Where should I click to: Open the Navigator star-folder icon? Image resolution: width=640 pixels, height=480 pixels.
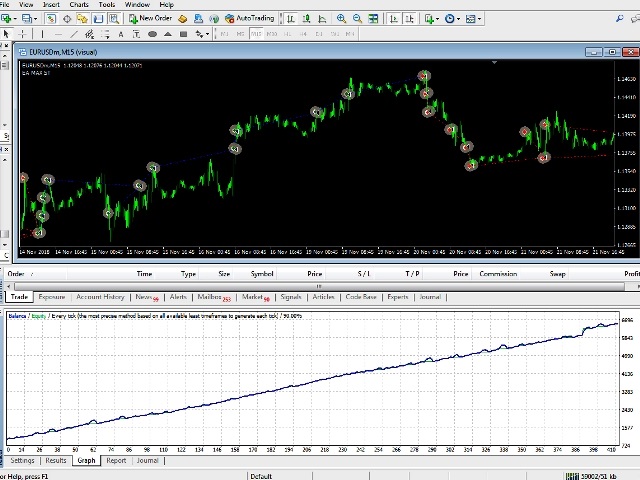(82, 18)
